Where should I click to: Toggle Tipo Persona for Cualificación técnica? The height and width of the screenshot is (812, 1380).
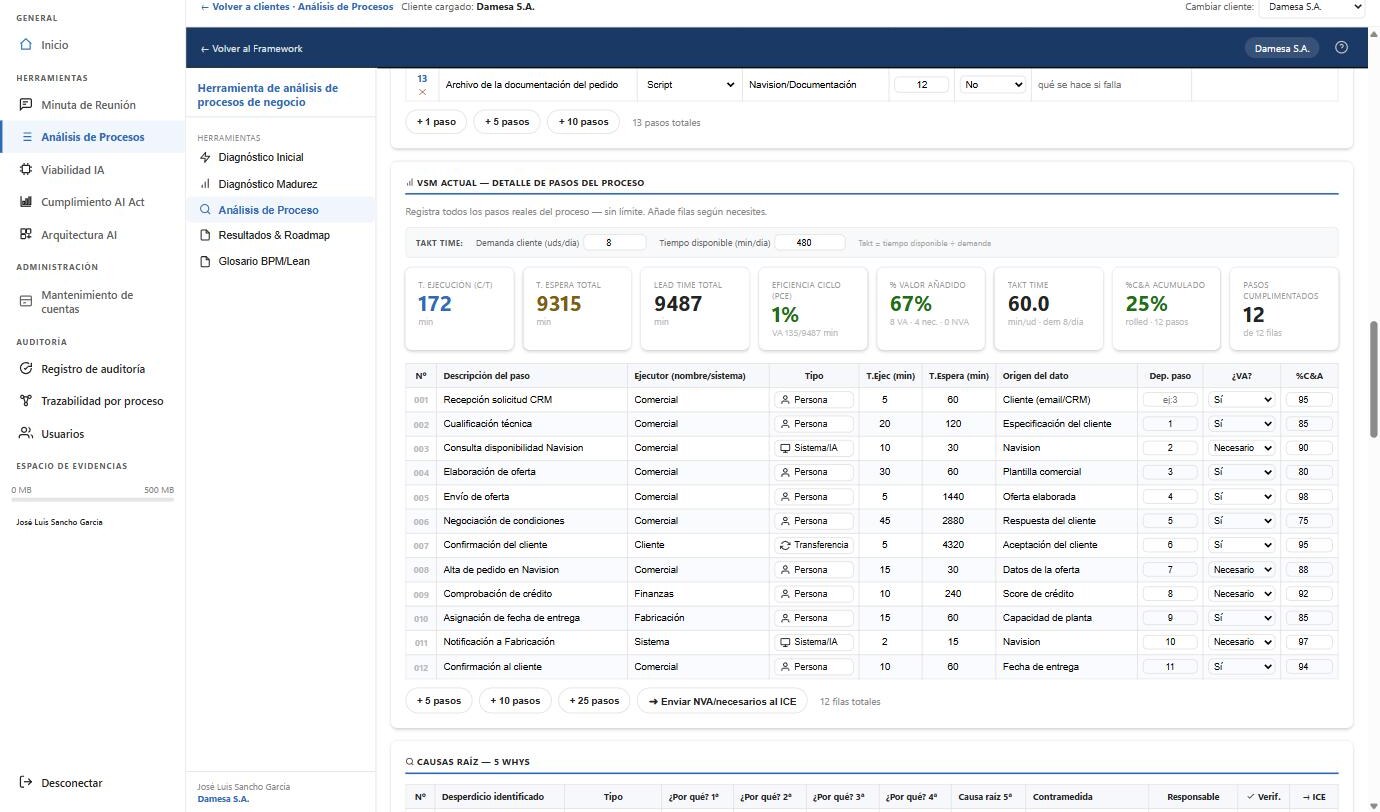[x=814, y=424]
